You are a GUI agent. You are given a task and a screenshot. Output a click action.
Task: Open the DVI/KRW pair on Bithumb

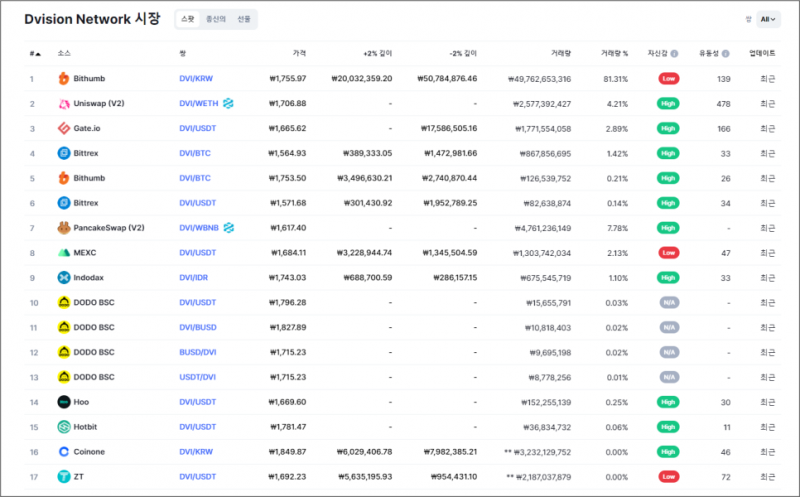coord(196,79)
